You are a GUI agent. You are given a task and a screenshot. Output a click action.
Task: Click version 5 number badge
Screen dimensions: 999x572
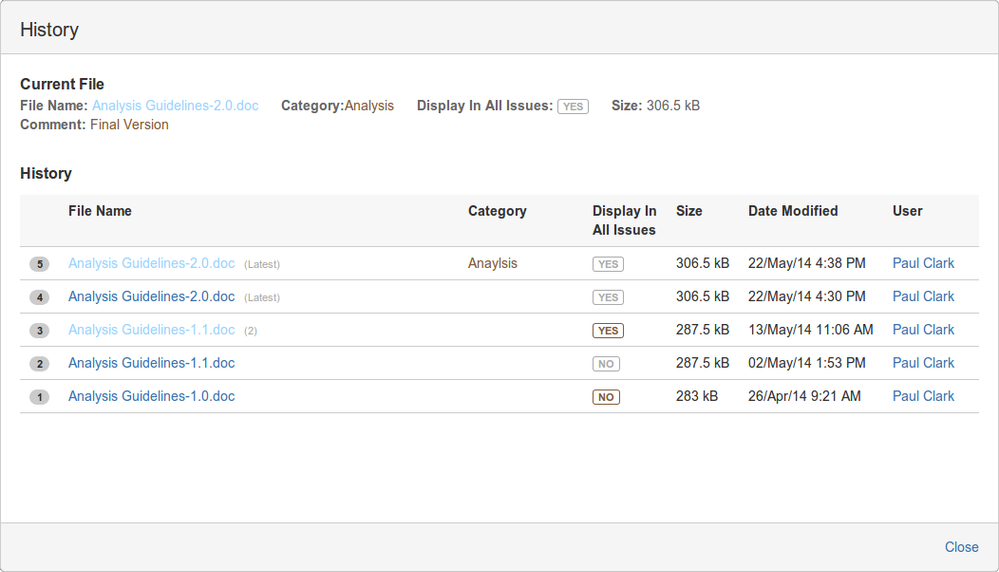(x=40, y=264)
